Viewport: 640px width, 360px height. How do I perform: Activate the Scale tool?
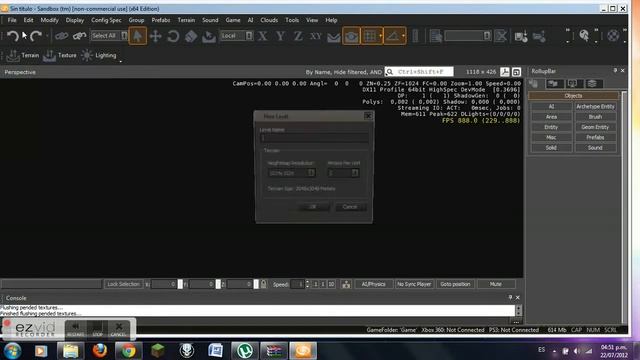[191, 36]
